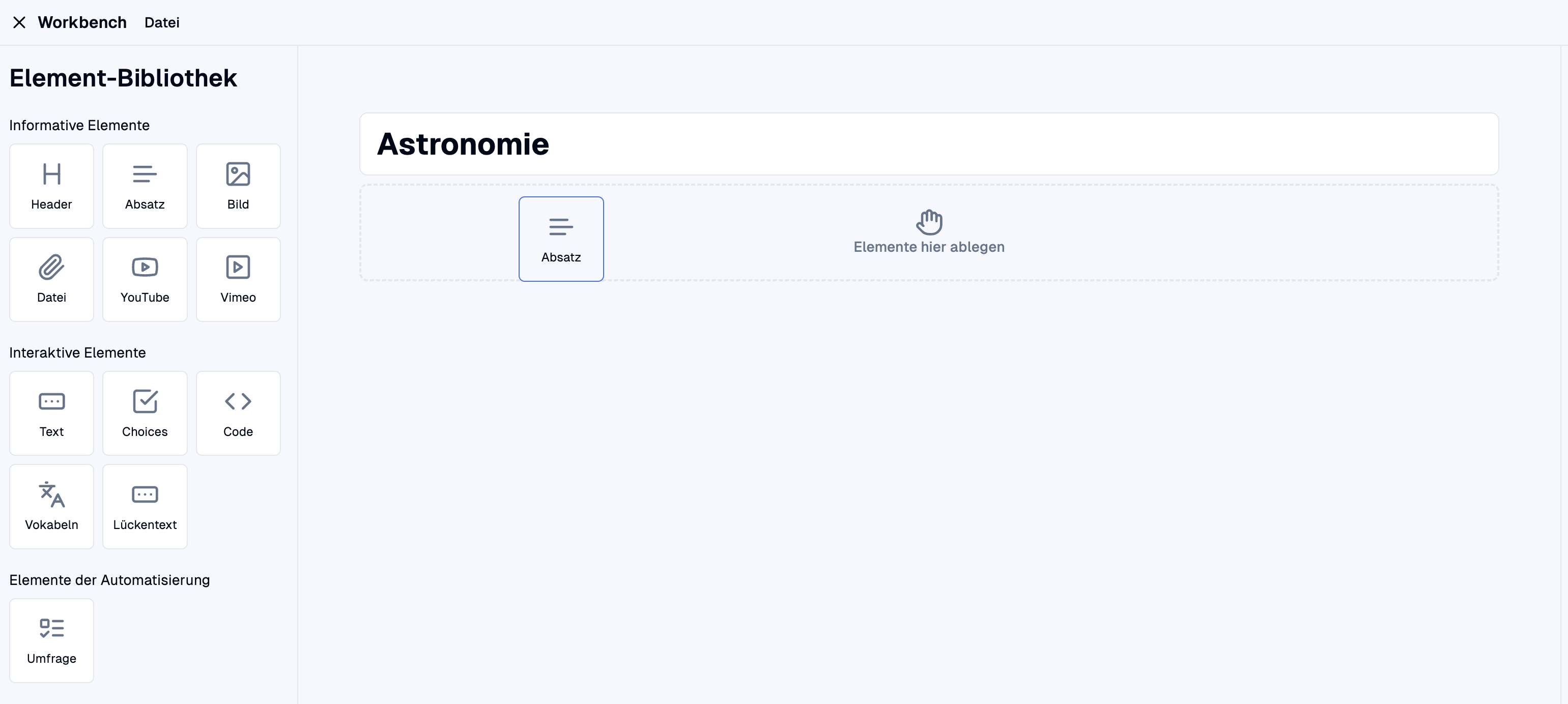
Task: Close the Workbench with the X icon
Action: [x=19, y=22]
